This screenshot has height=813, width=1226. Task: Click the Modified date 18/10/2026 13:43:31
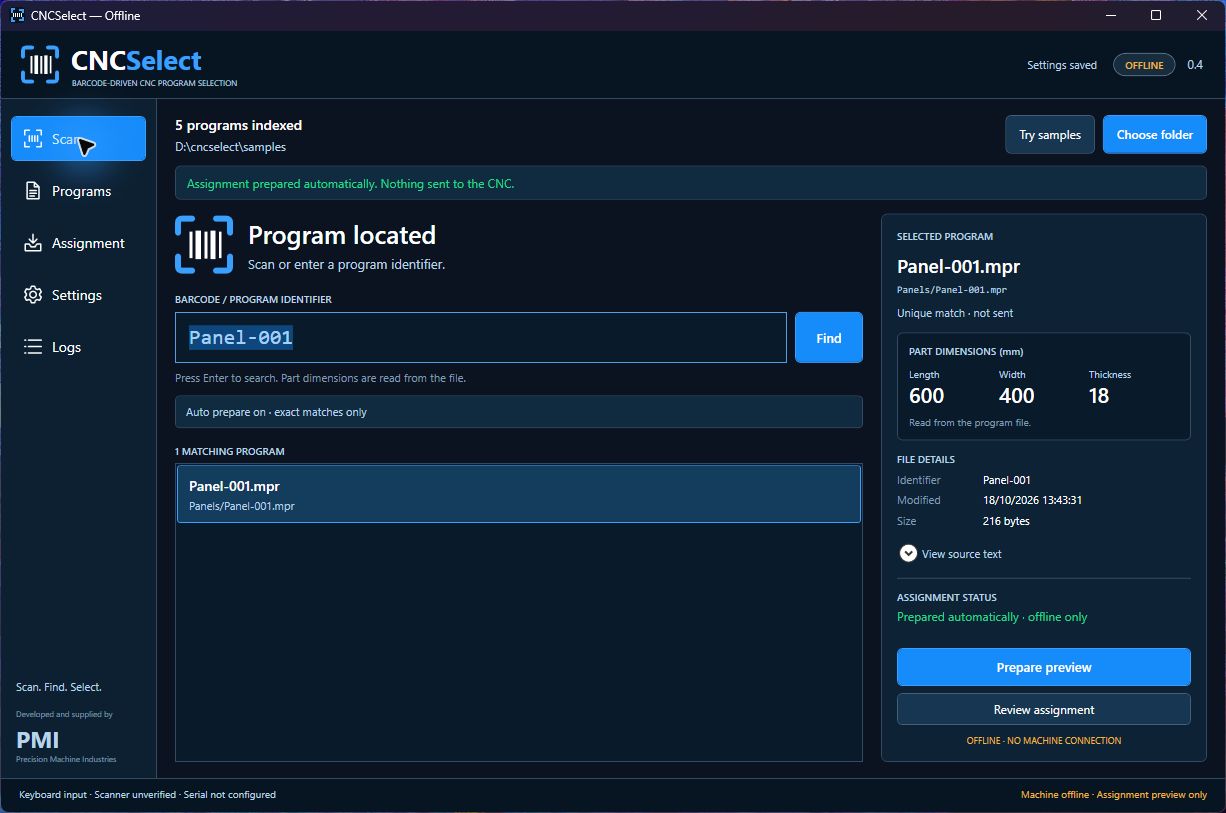pos(1033,500)
